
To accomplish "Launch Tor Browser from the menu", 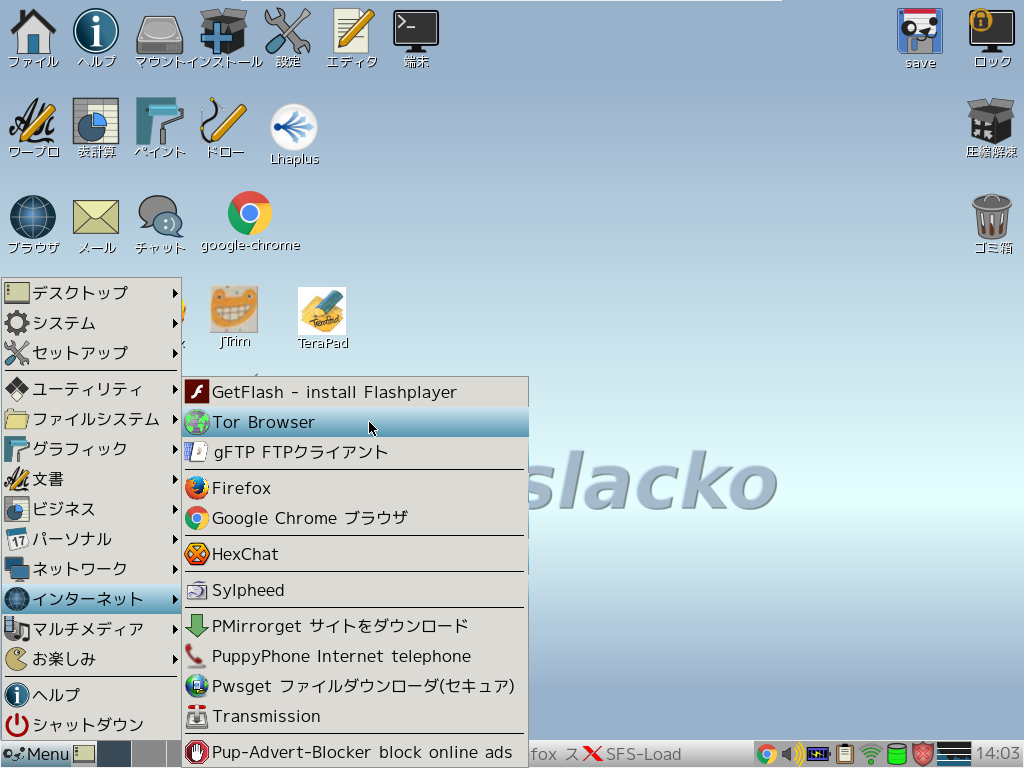I will (355, 423).
